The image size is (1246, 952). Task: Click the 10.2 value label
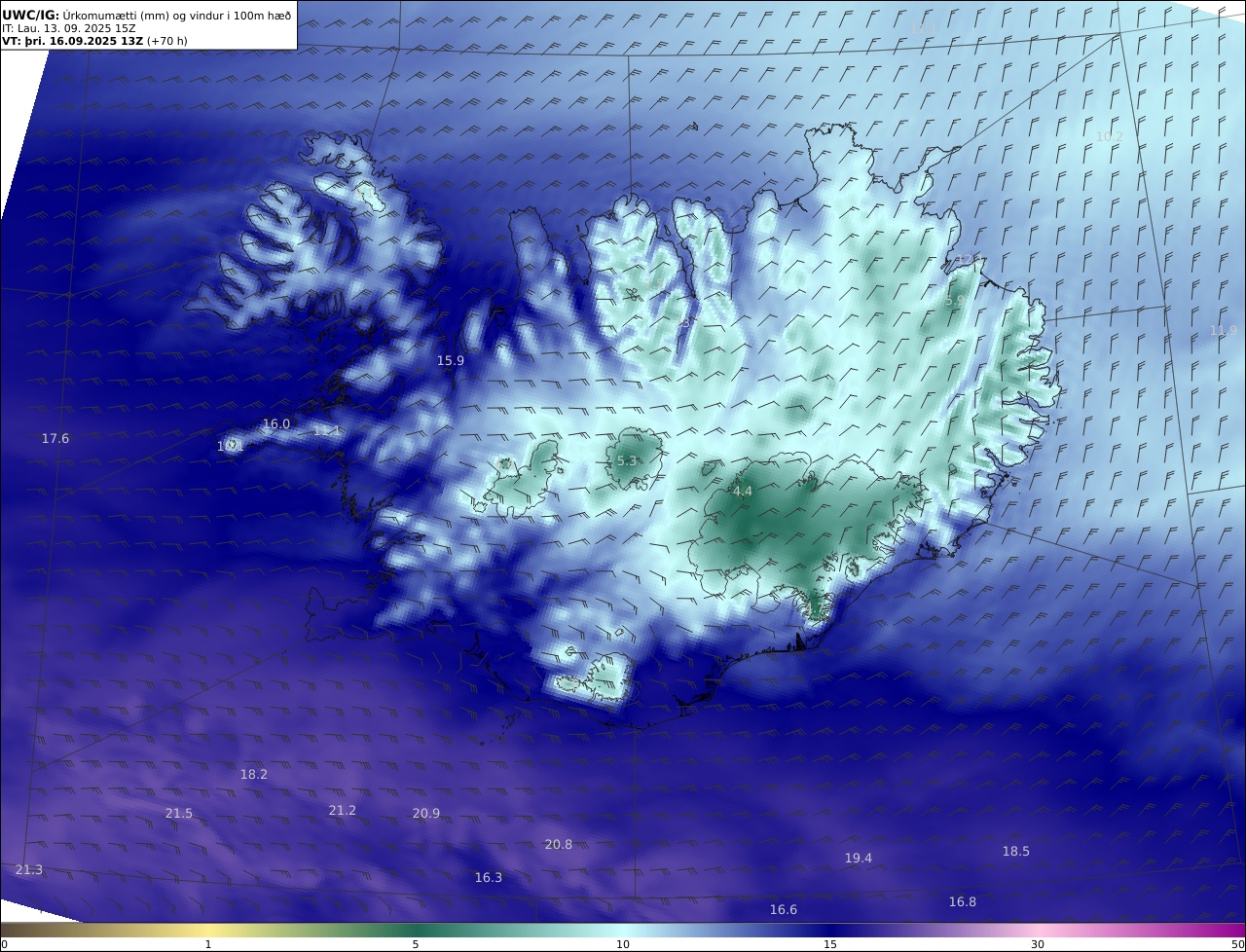(1110, 136)
